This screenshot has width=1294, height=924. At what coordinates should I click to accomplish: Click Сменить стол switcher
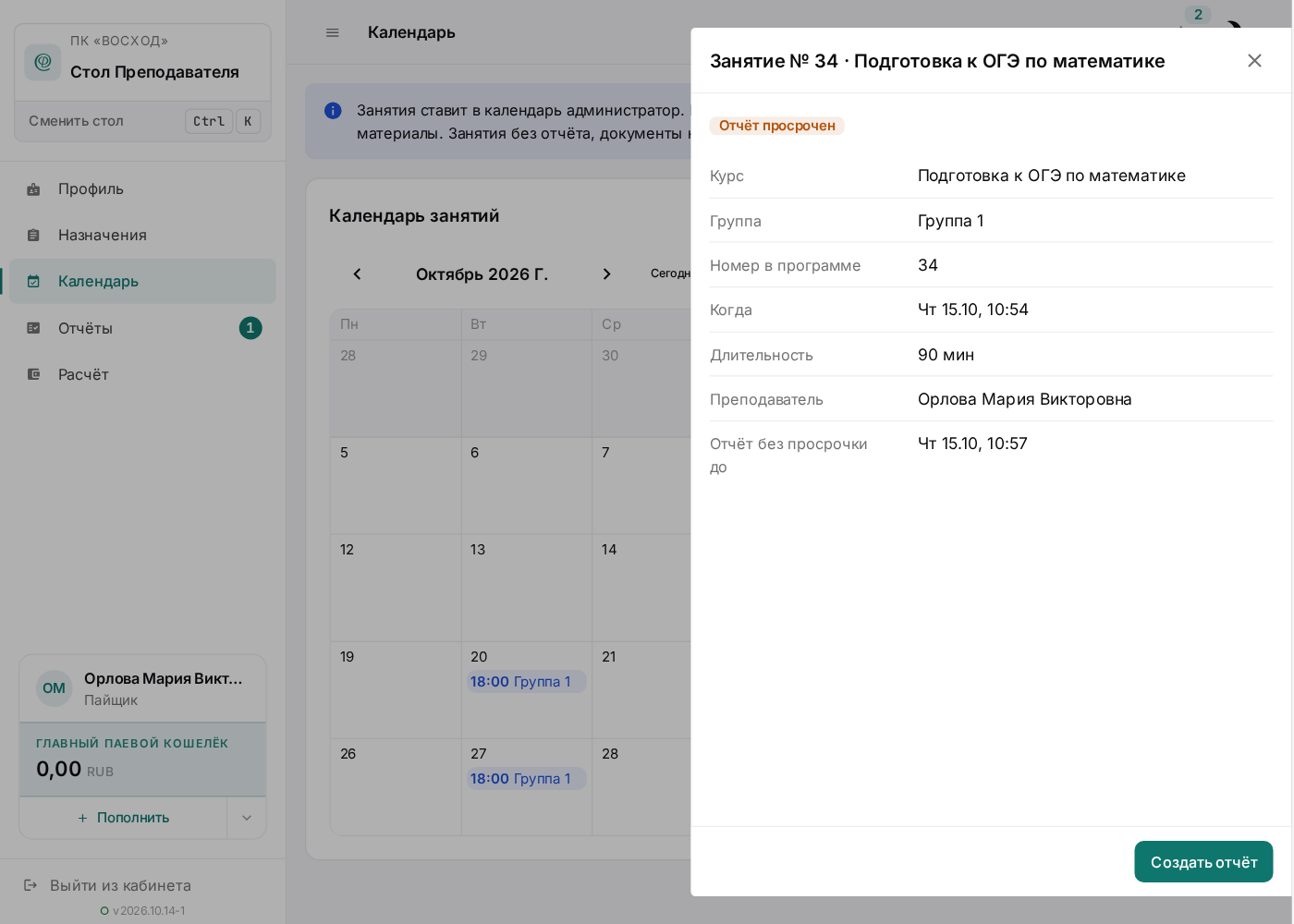pyautogui.click(x=143, y=121)
